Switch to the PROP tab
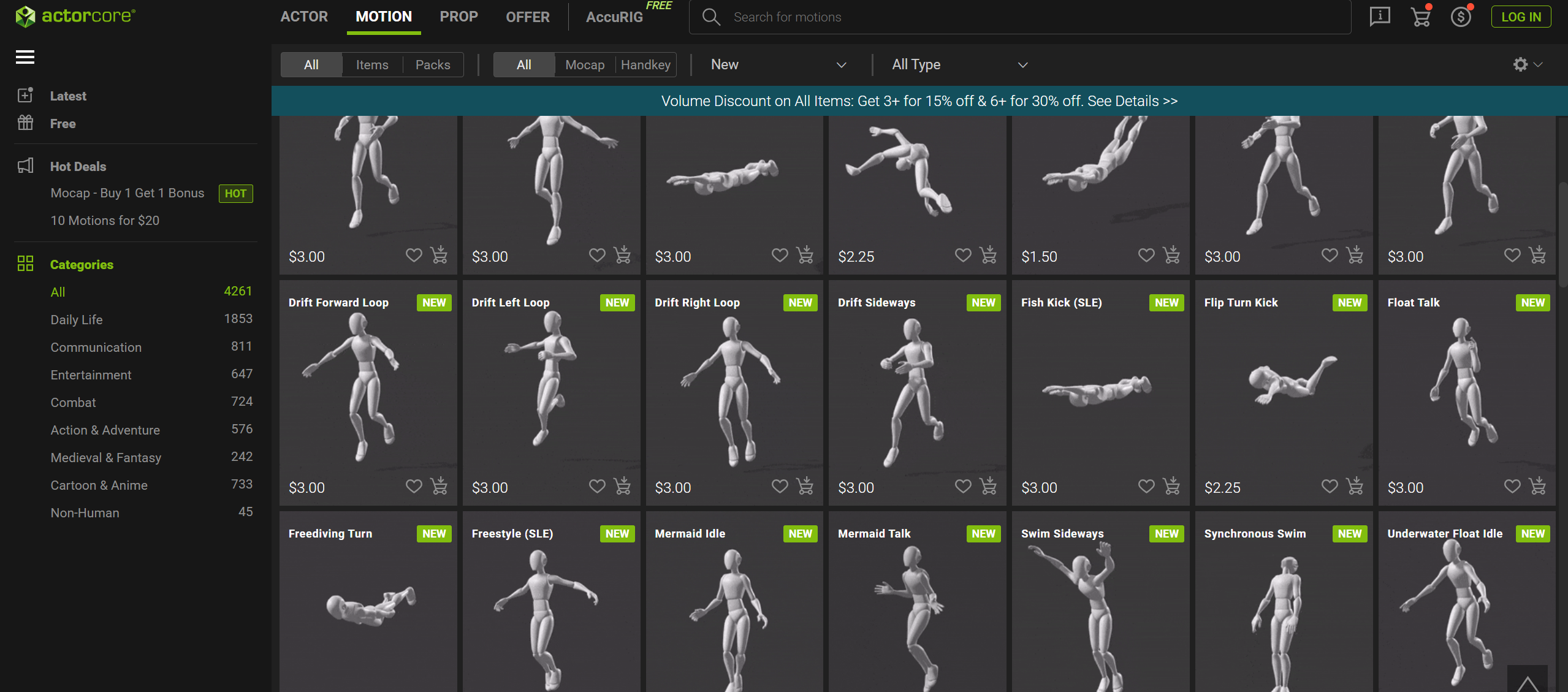1568x692 pixels. click(x=459, y=17)
